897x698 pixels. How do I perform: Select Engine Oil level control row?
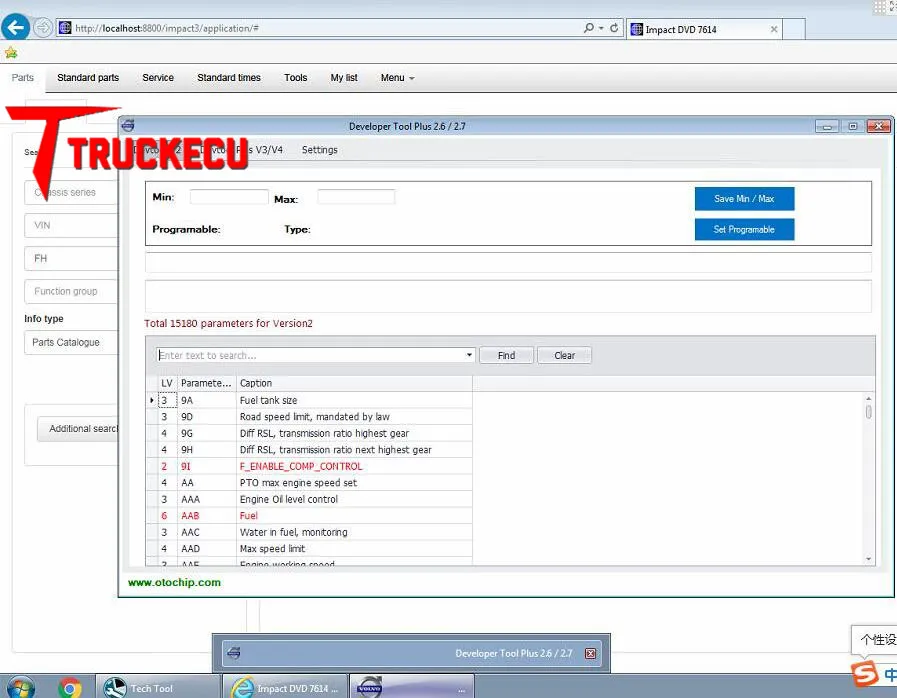[309, 499]
